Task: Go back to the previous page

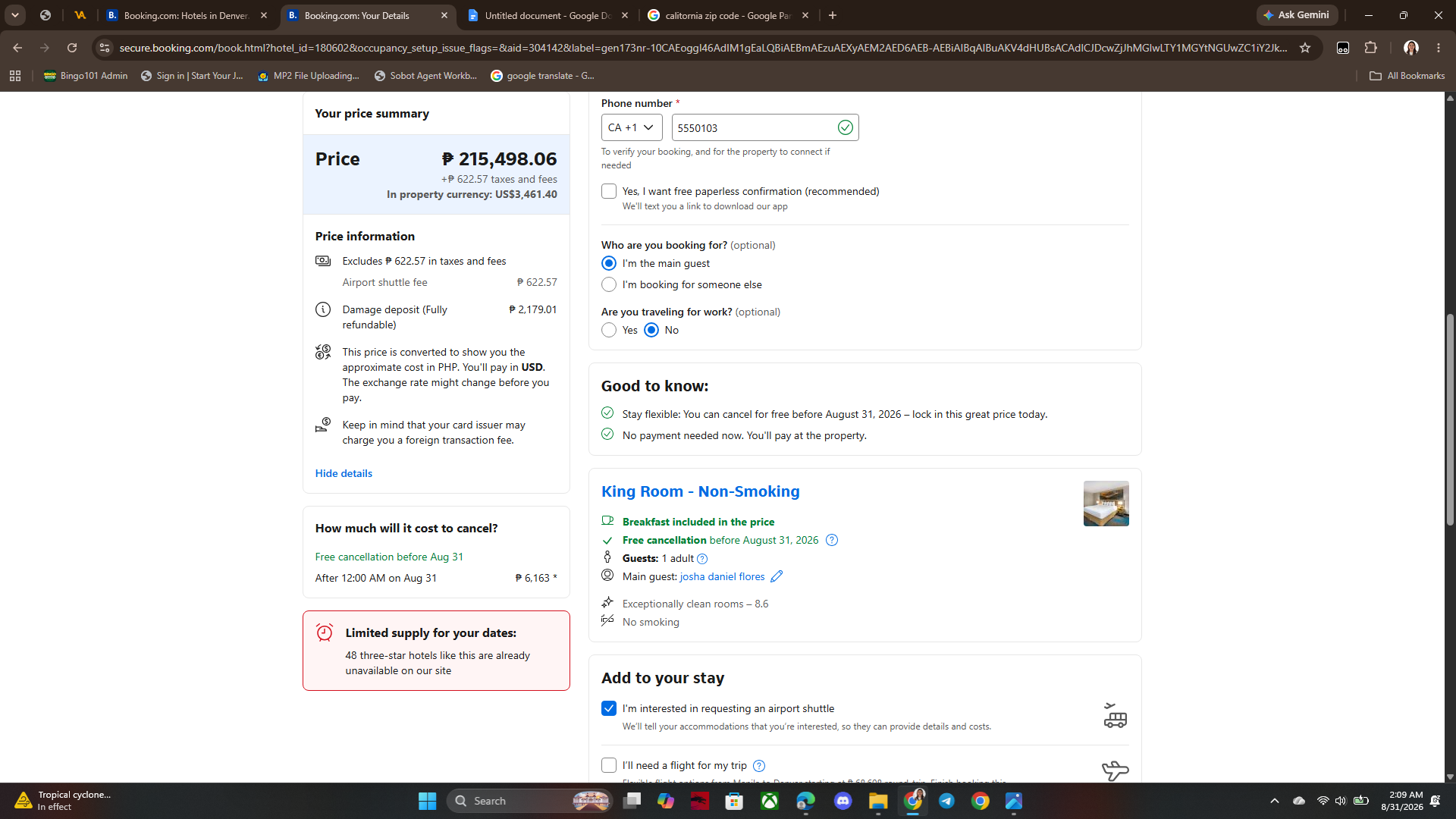Action: coord(17,48)
